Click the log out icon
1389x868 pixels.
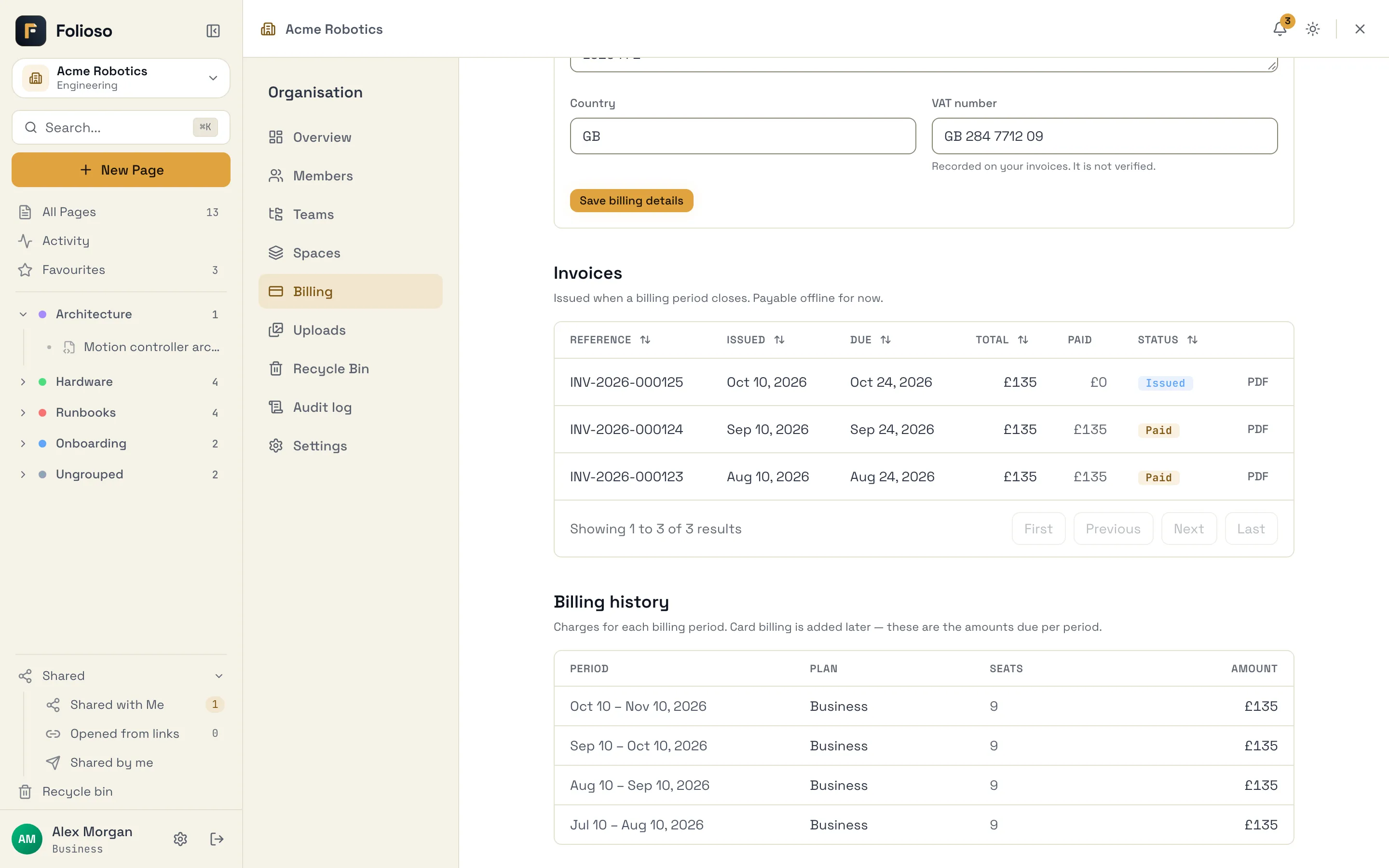(217, 839)
